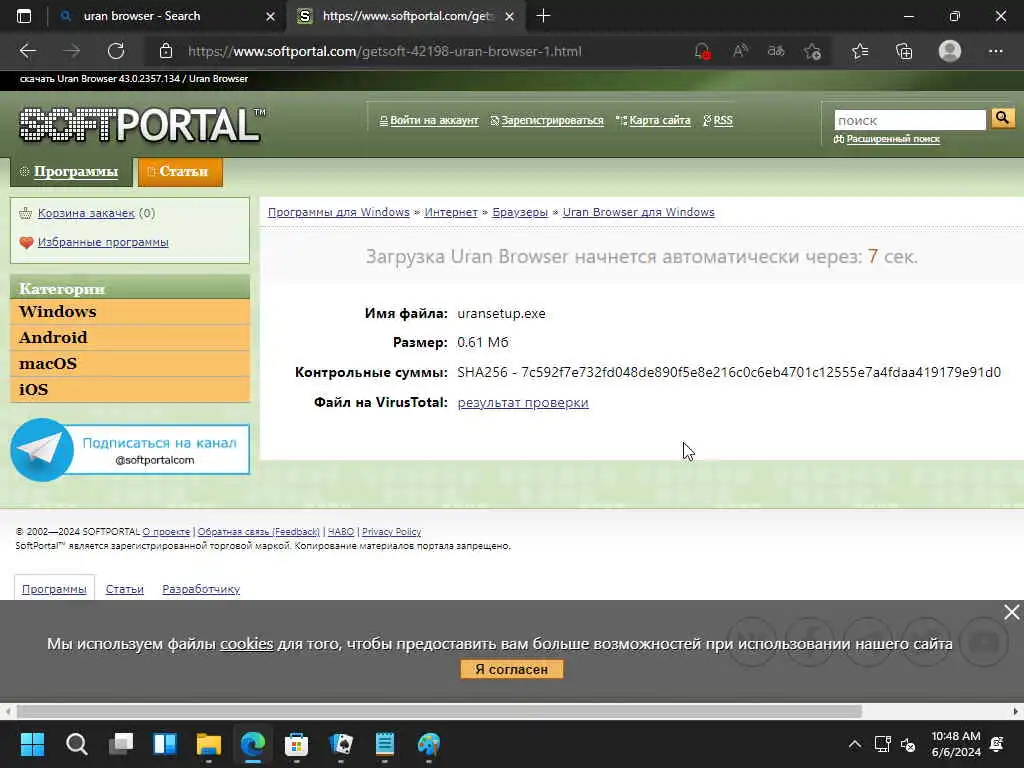Click Зарегистрироваться link
The width and height of the screenshot is (1024, 768).
[552, 120]
